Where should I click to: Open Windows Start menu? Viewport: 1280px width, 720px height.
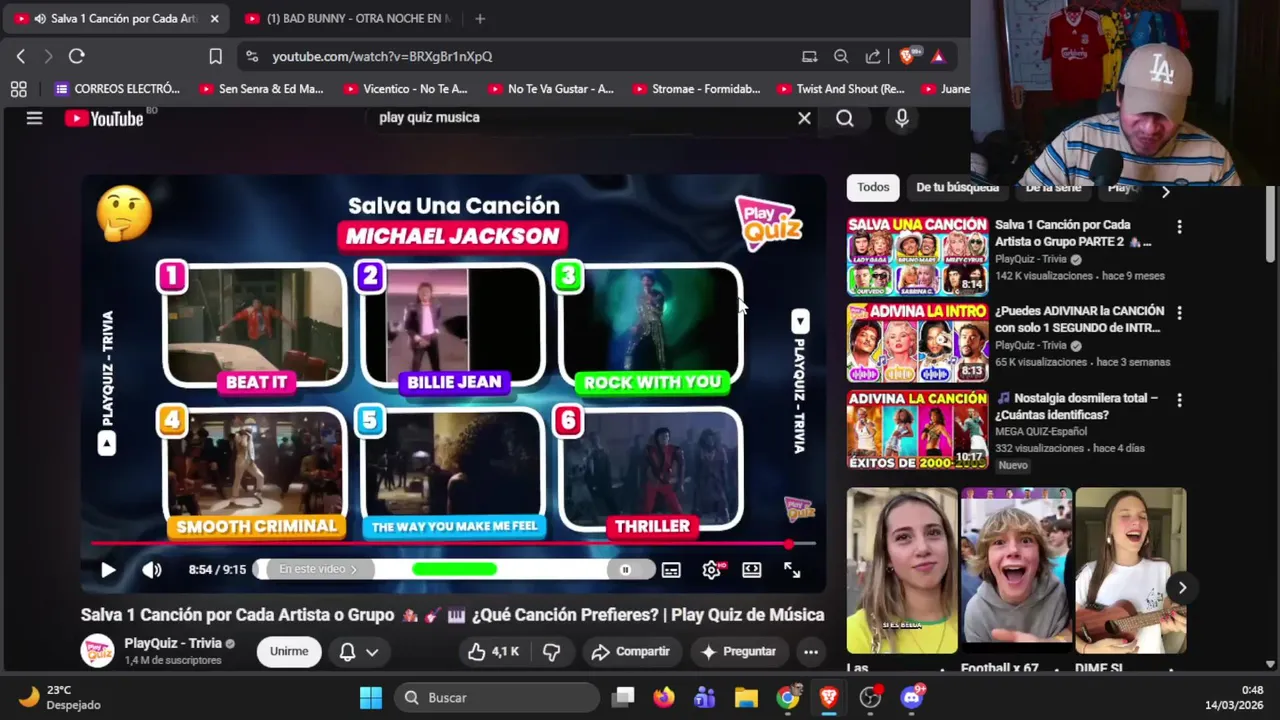click(x=371, y=697)
